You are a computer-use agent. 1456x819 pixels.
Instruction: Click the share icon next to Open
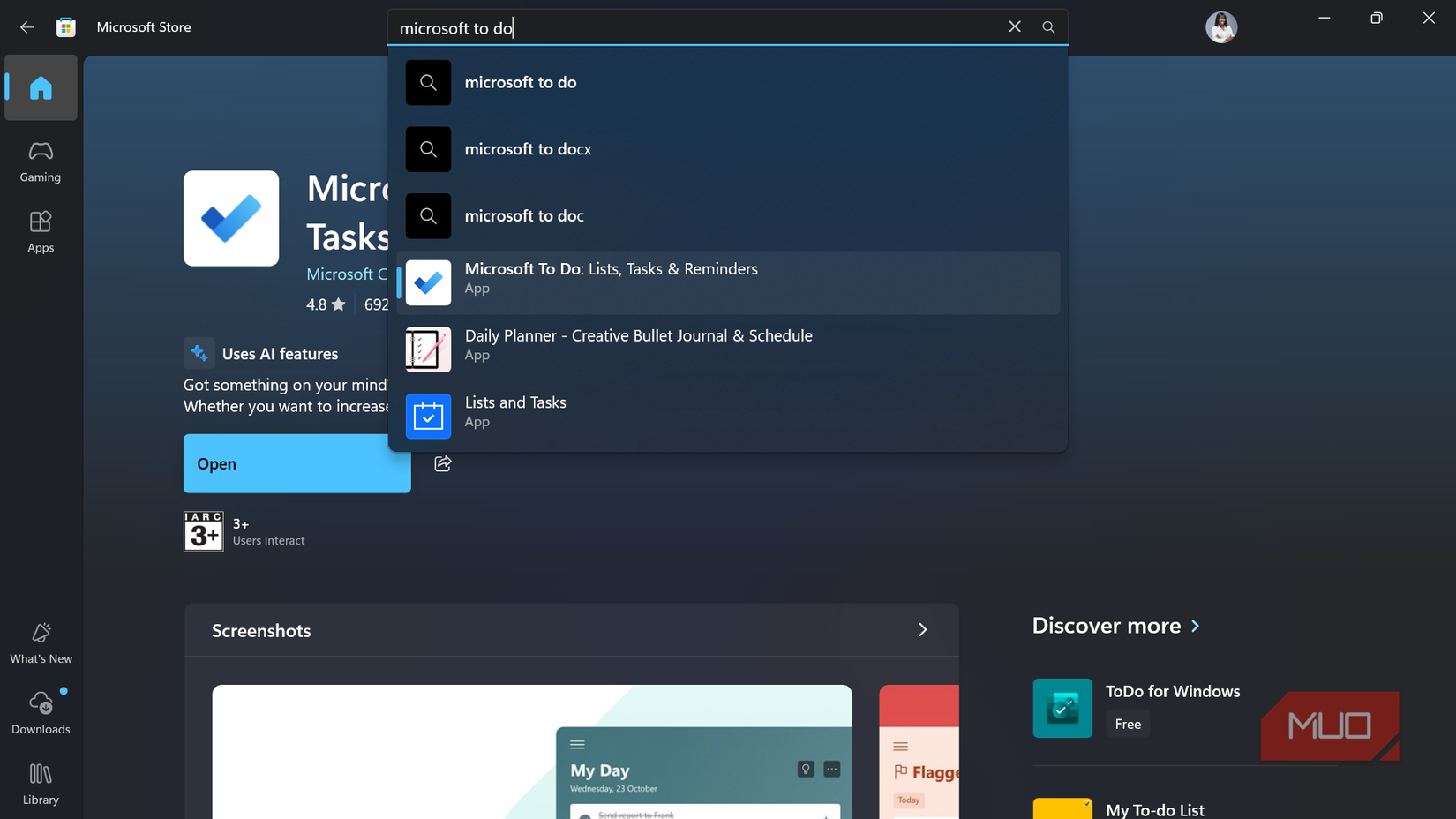coord(442,462)
